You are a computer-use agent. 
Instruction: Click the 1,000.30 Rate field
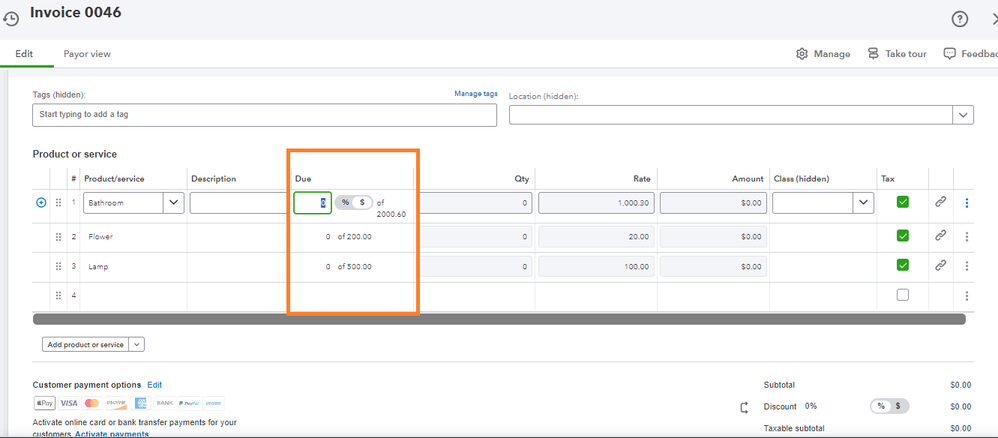tap(596, 203)
